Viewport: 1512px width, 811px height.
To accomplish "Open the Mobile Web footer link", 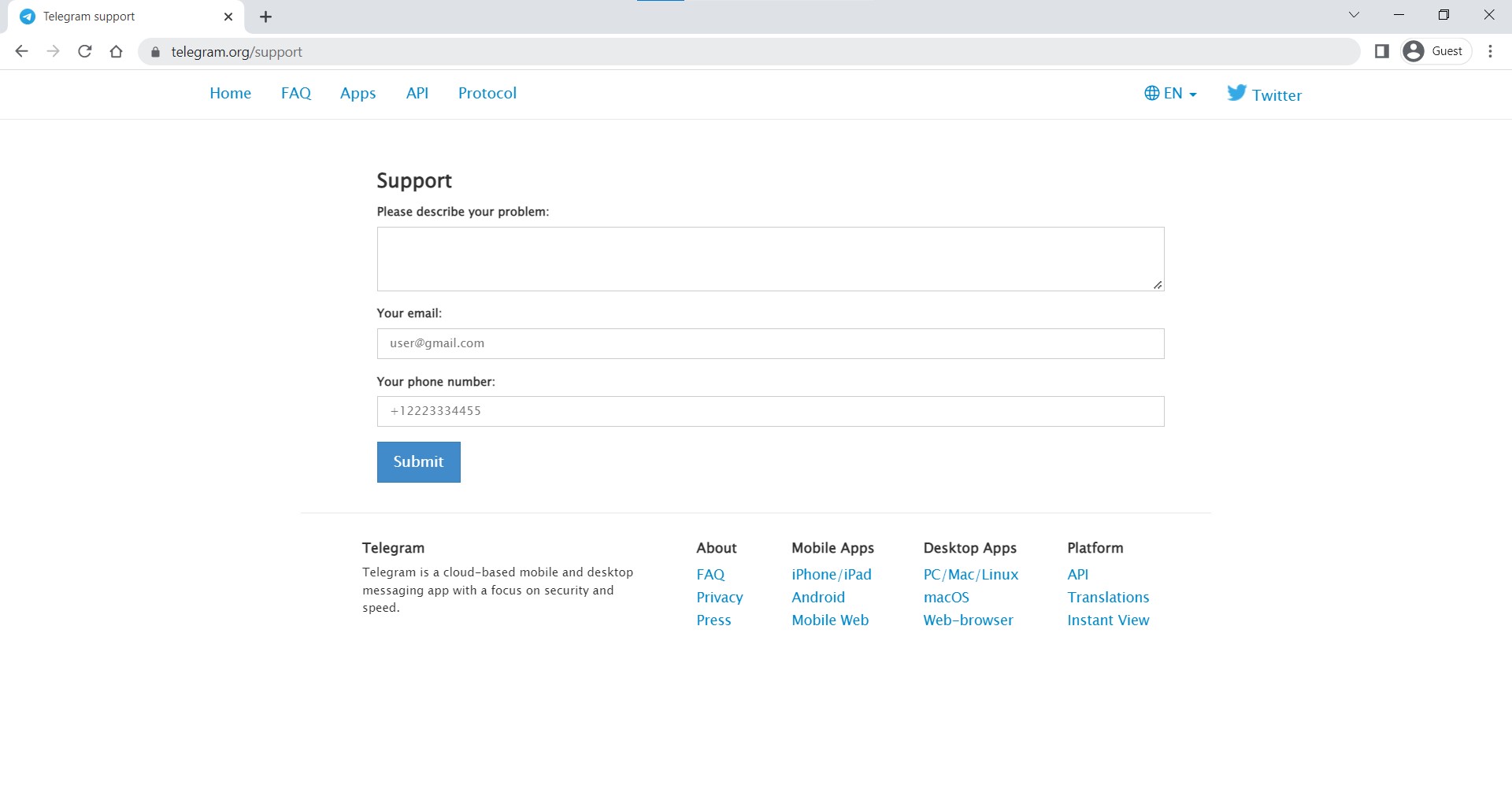I will pos(830,620).
